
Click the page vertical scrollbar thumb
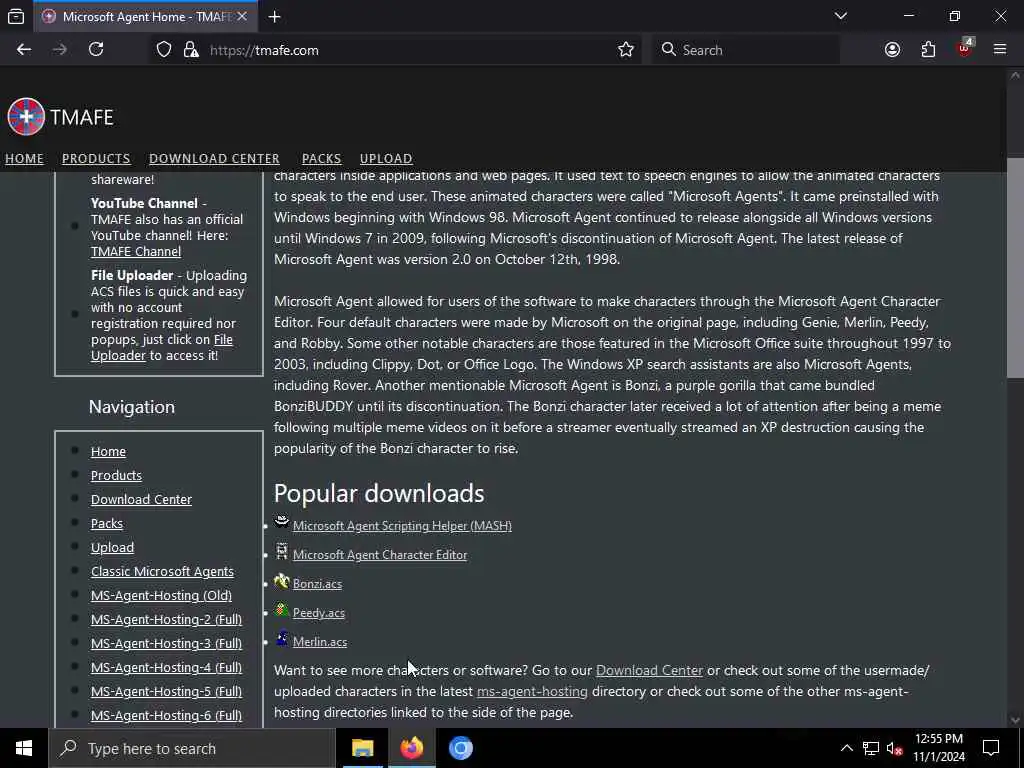pos(1015,268)
